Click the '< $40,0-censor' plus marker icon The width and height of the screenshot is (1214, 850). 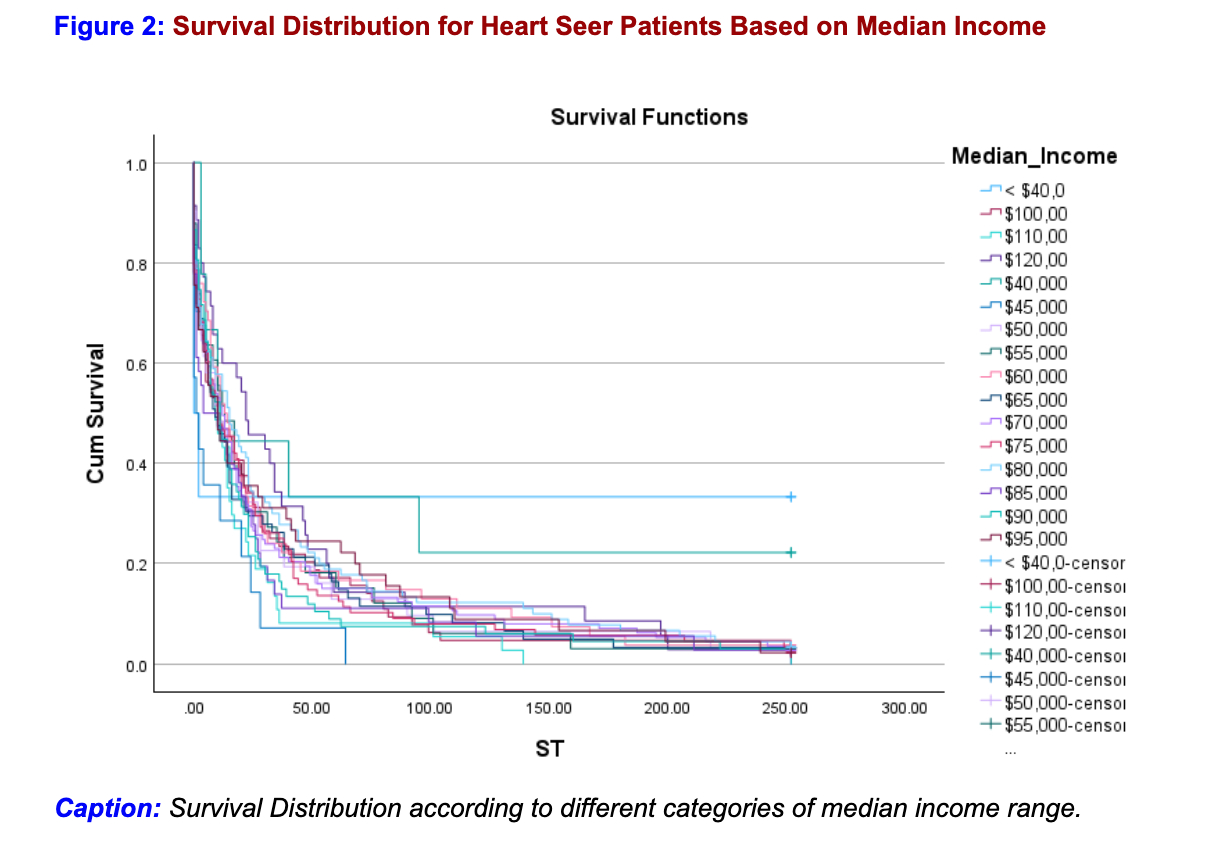point(991,563)
